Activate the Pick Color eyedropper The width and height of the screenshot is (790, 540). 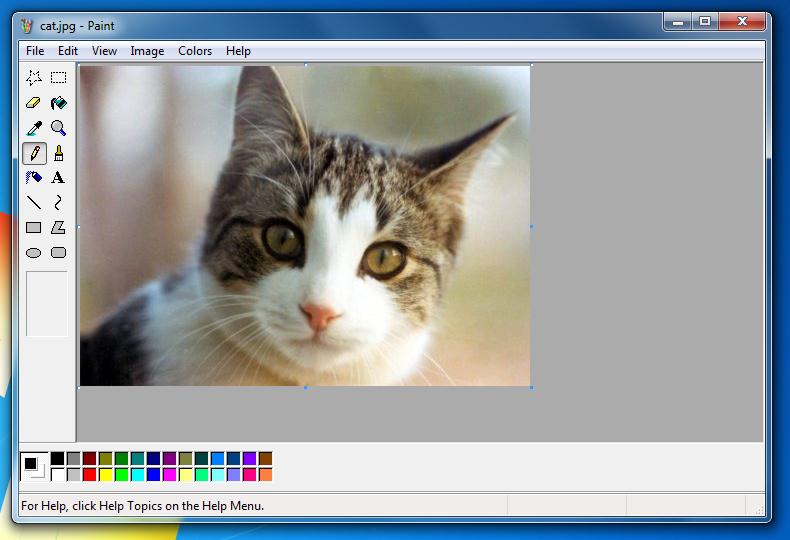pos(34,128)
